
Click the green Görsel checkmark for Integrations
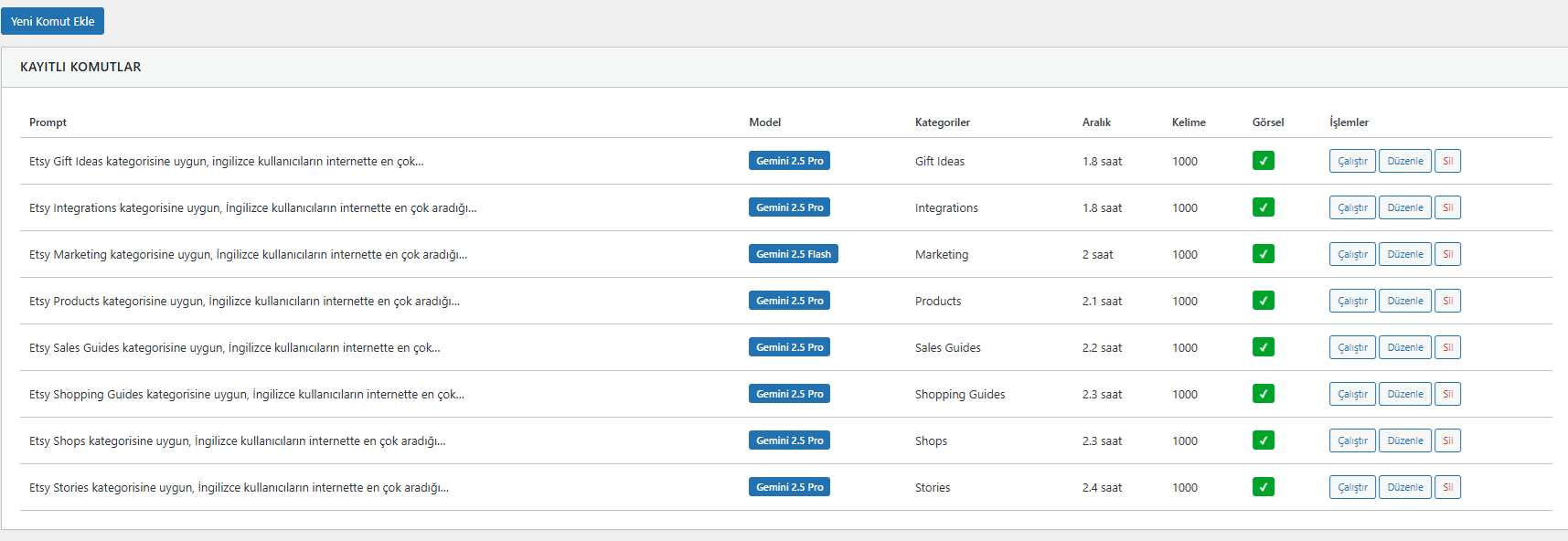click(x=1264, y=207)
